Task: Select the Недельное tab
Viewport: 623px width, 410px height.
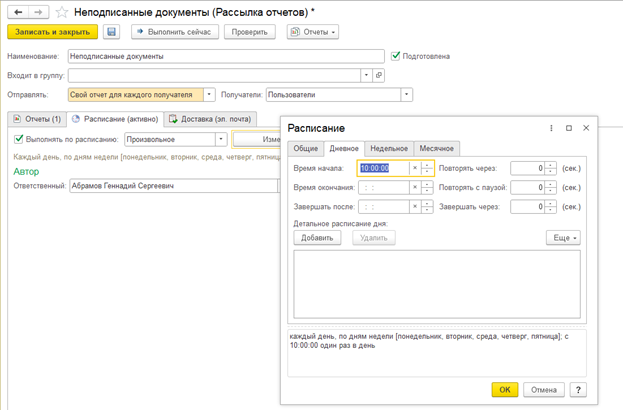Action: click(389, 148)
